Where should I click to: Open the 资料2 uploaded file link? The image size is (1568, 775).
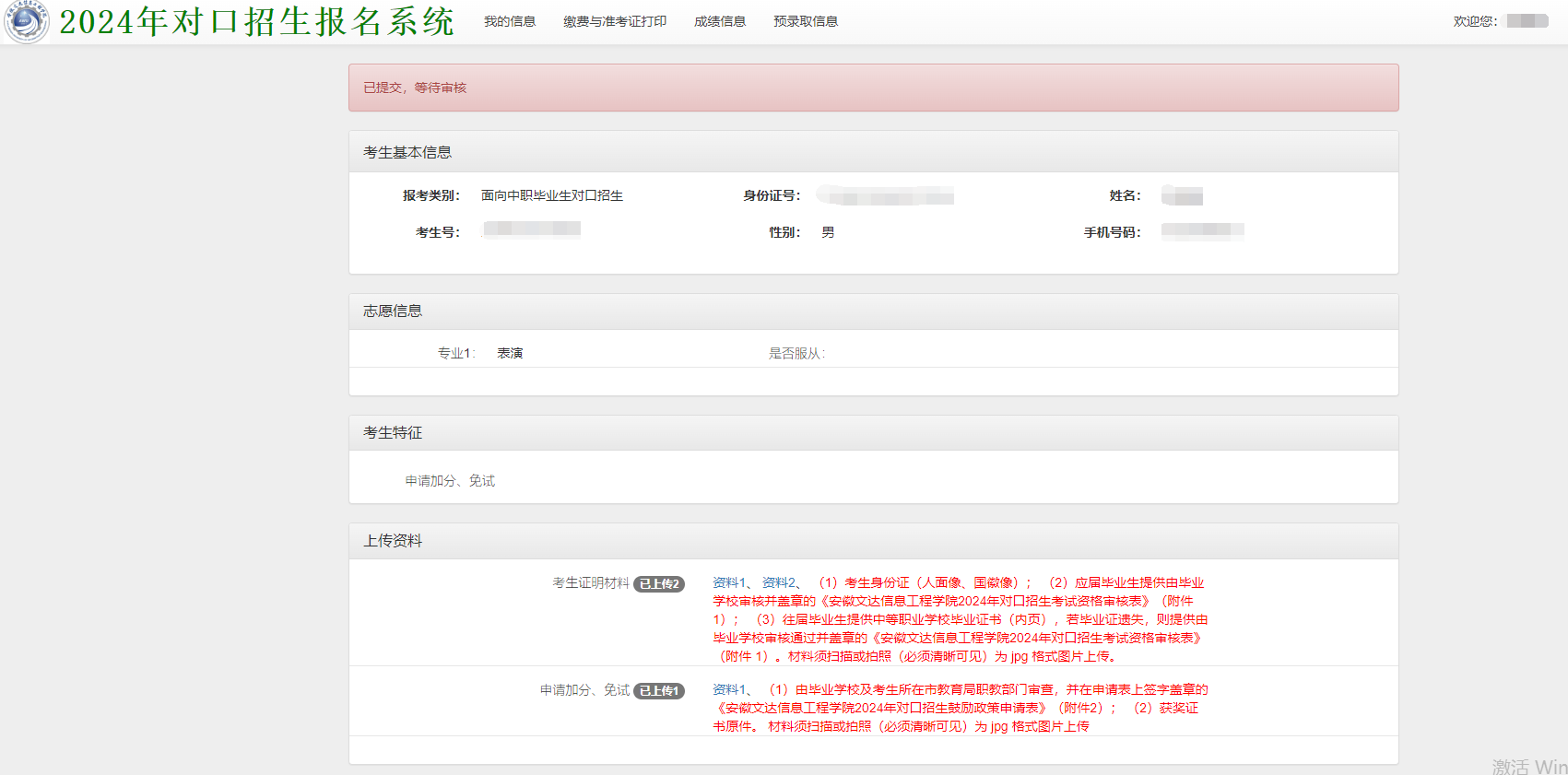(x=778, y=583)
